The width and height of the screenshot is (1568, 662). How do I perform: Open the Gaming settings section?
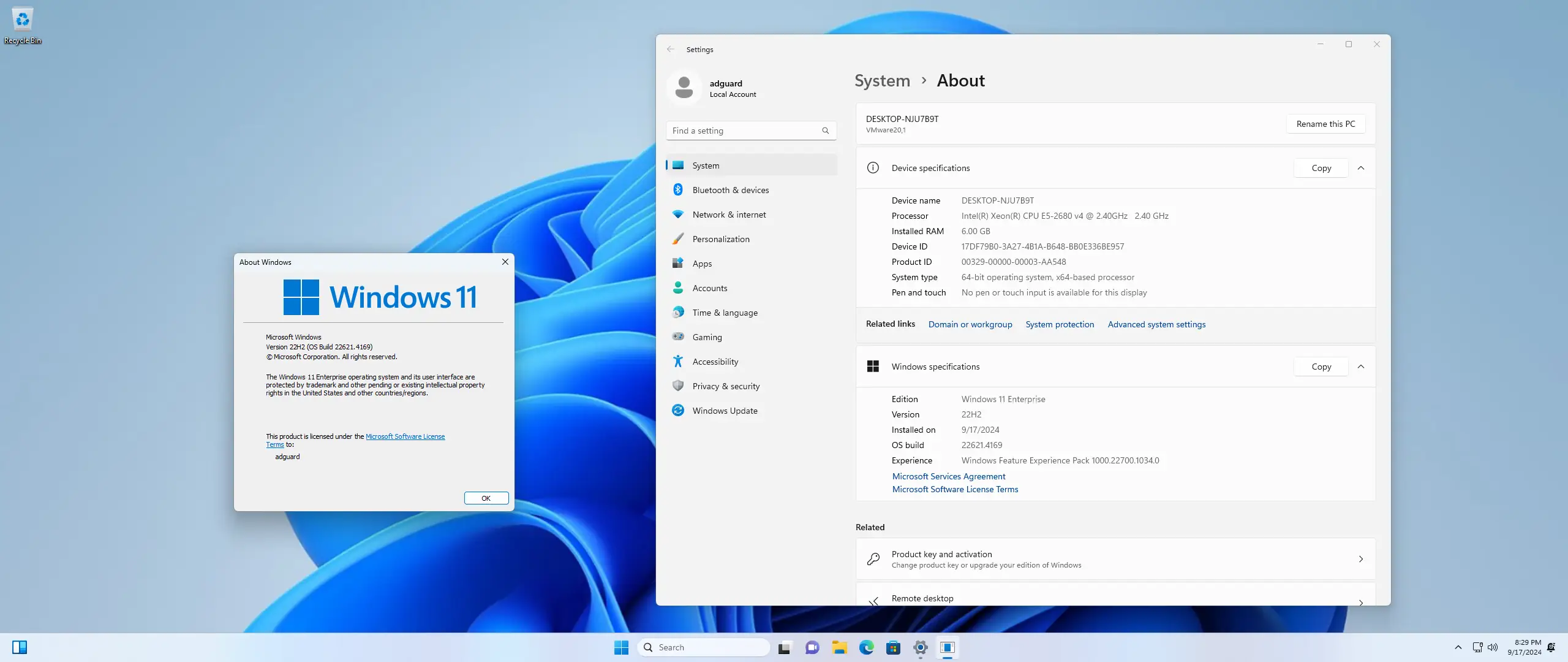pyautogui.click(x=707, y=337)
